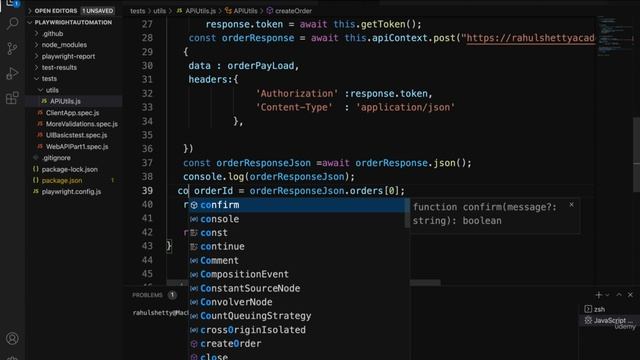Click the 'application/json' string value
The height and width of the screenshot is (360, 640).
coord(405,107)
